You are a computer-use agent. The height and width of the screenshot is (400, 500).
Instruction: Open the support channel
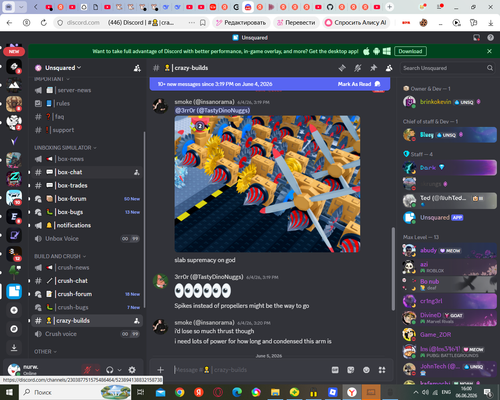87,130
